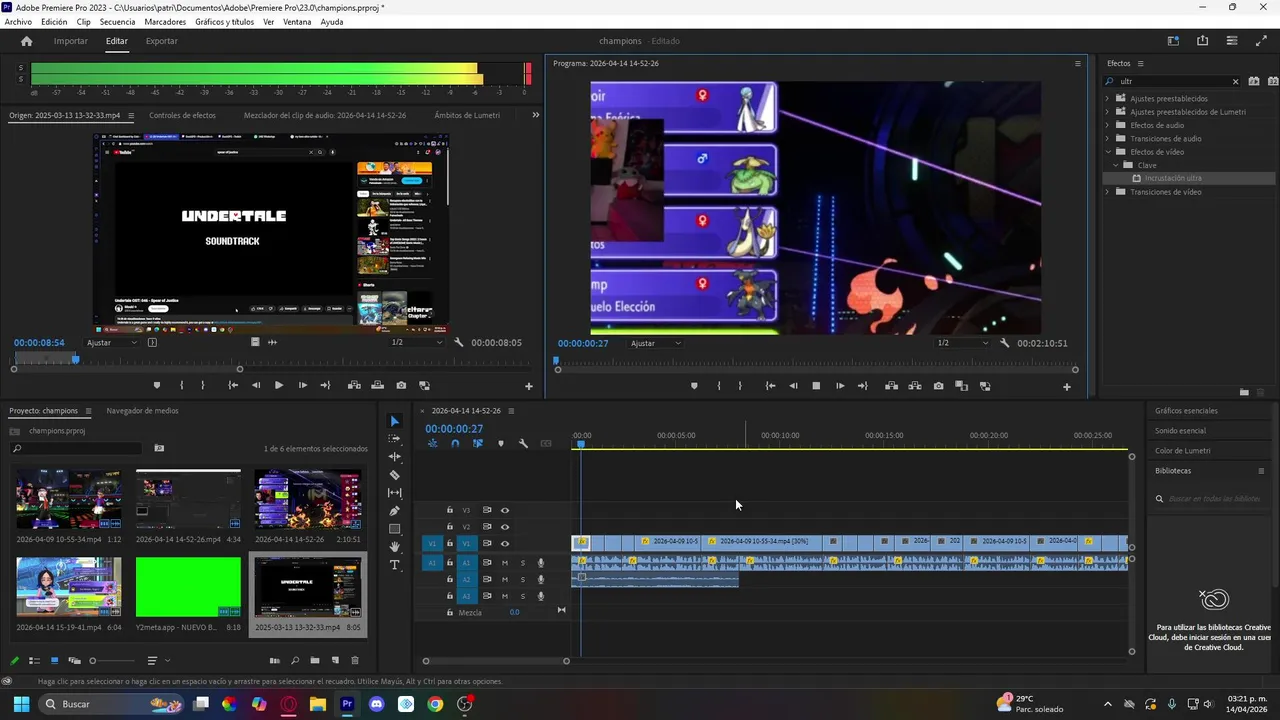Switch Project panel to icon view
This screenshot has width=1280, height=720.
tap(54, 661)
